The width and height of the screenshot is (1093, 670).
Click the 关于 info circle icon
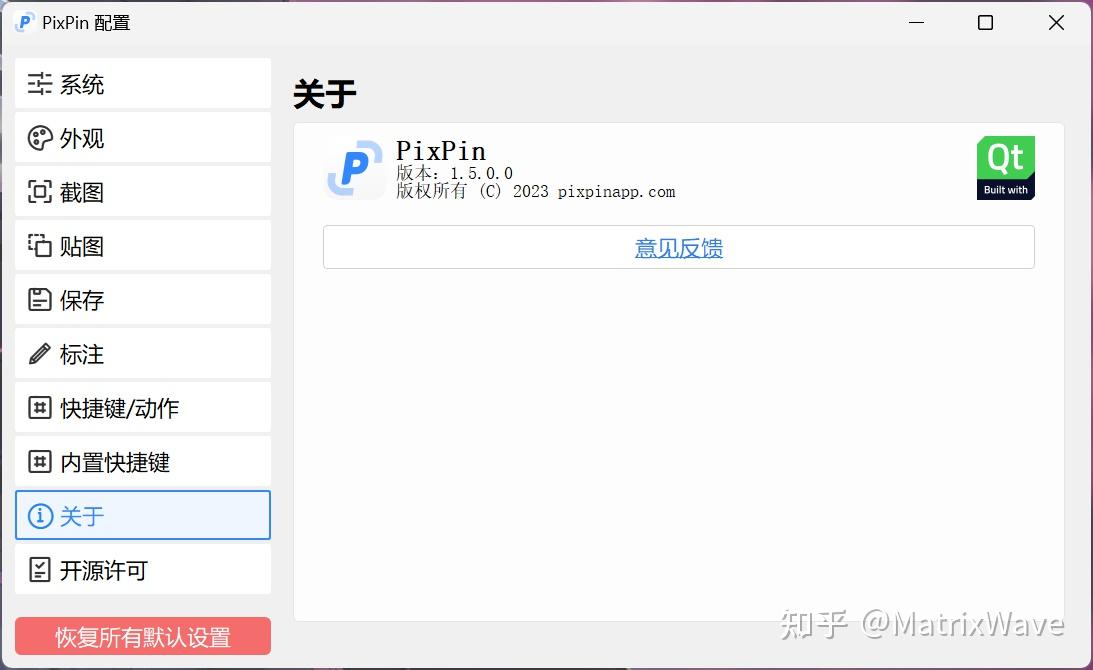(x=40, y=516)
